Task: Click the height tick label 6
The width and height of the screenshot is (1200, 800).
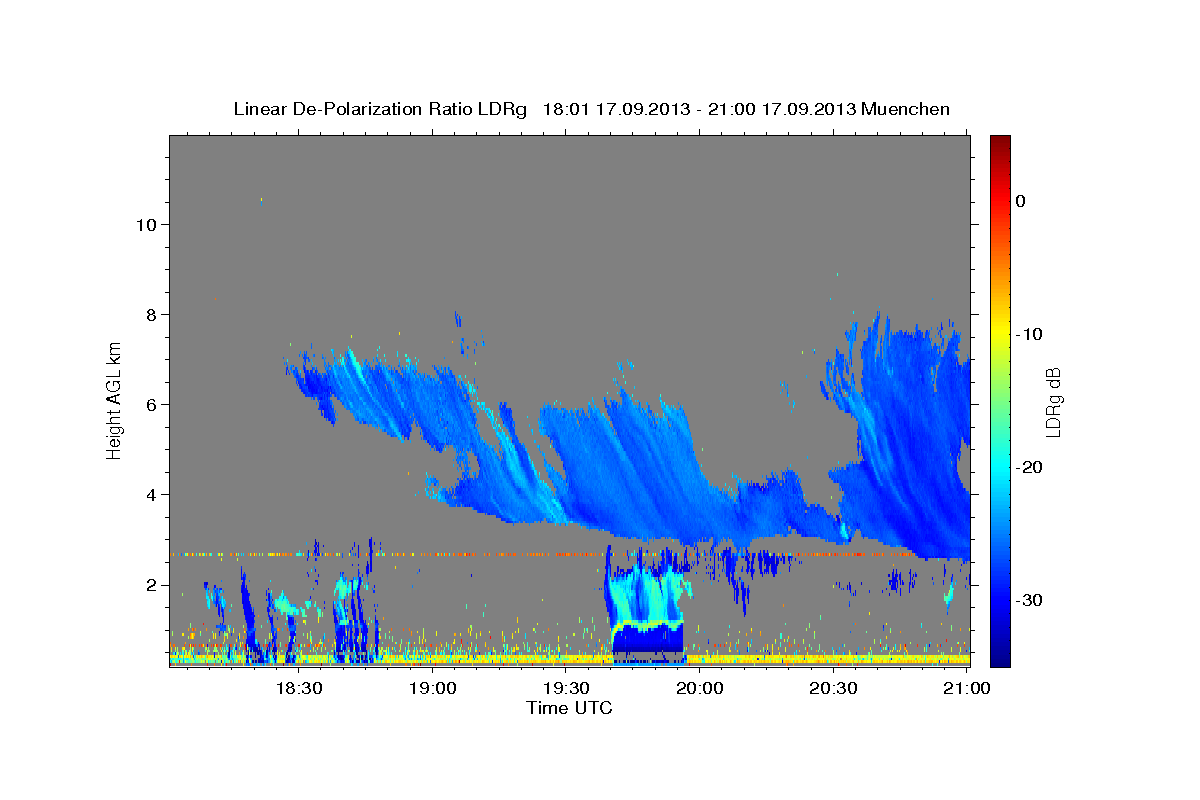Action: point(151,405)
